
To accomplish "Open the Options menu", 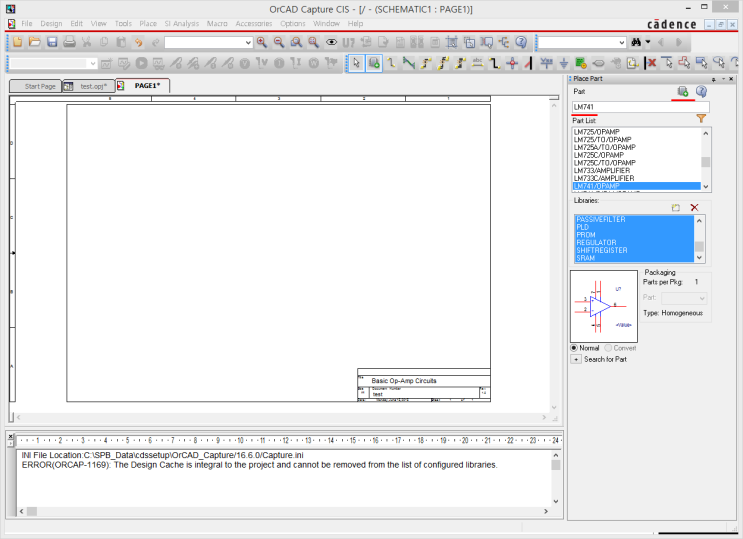I will 292,23.
